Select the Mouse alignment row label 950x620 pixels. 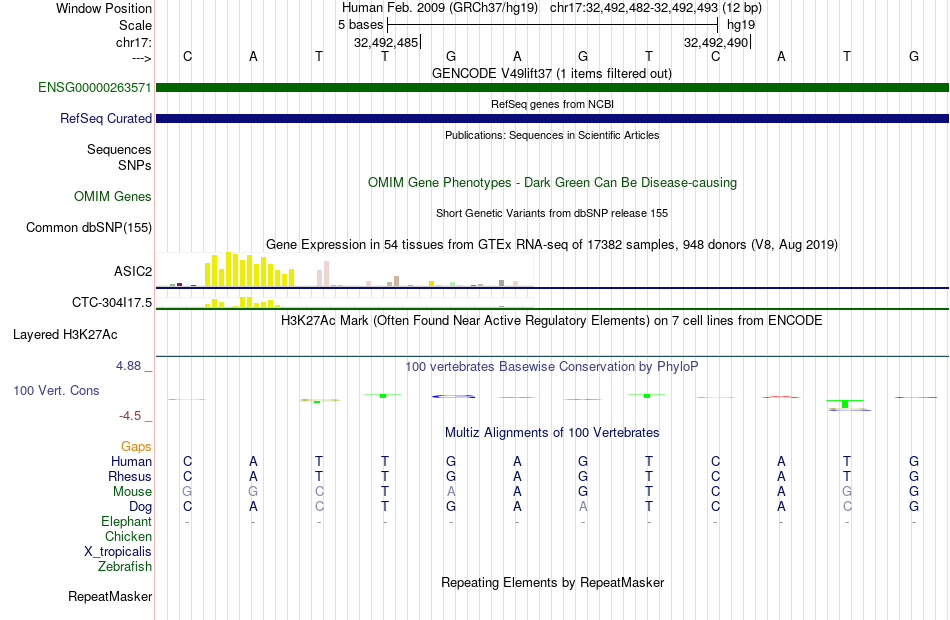tap(132, 492)
